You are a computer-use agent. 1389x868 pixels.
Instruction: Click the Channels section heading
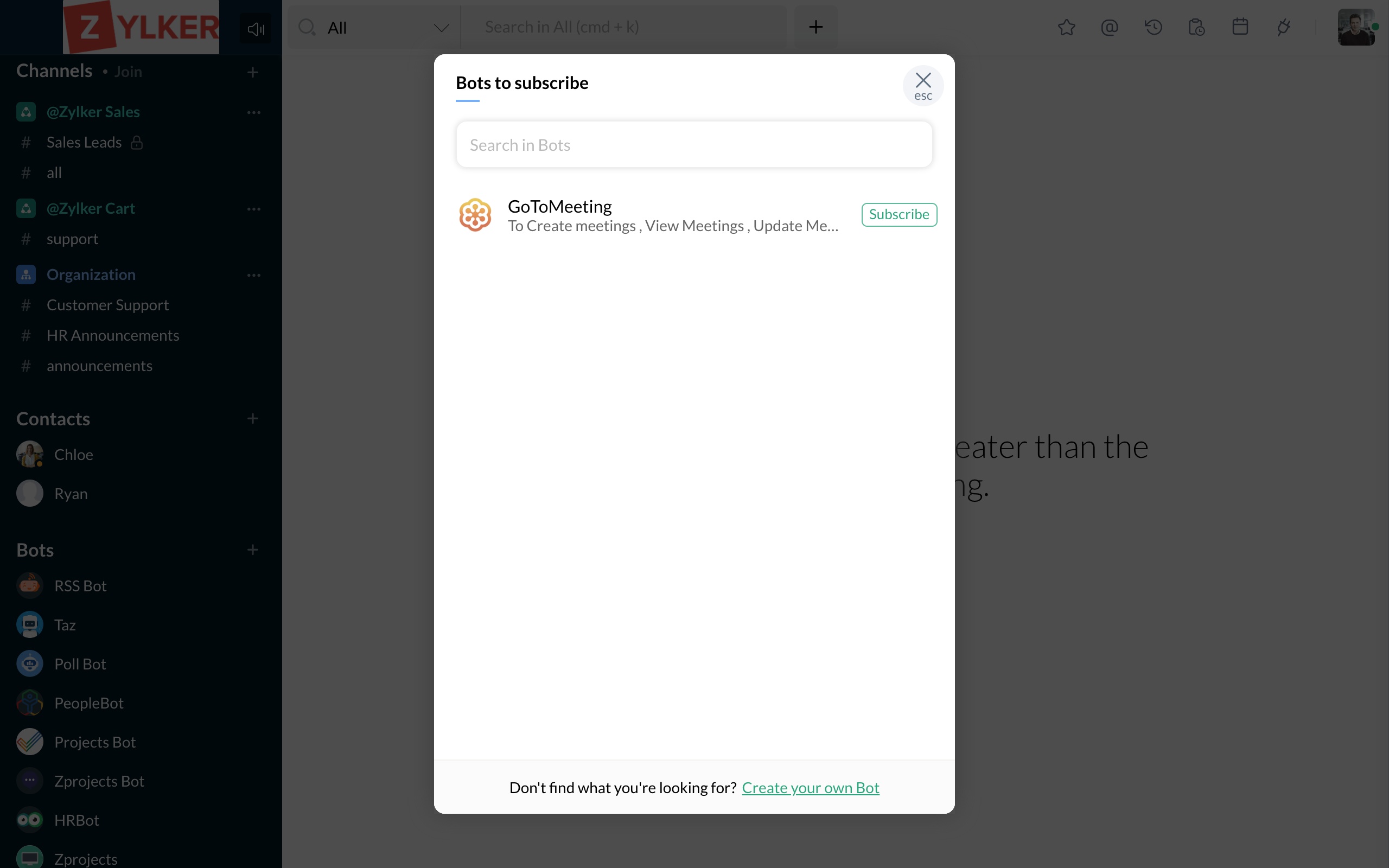[54, 71]
